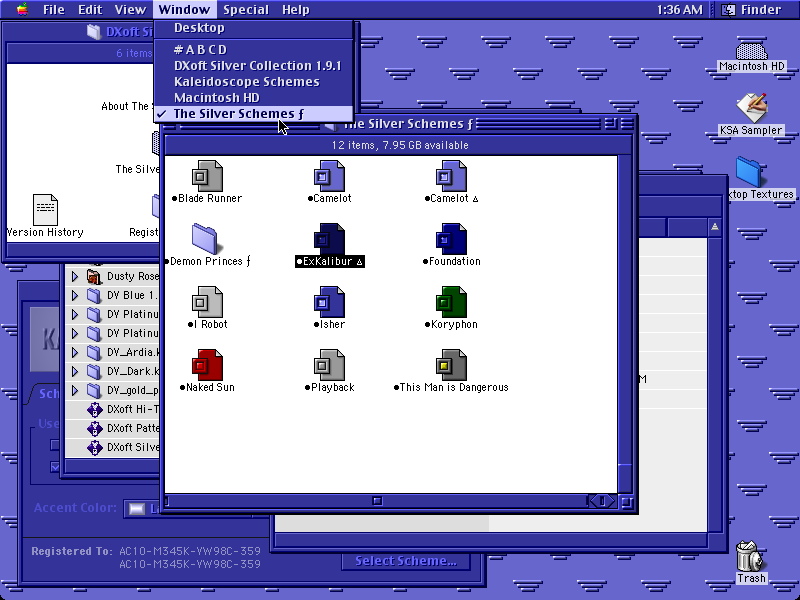Image resolution: width=800 pixels, height=600 pixels.
Task: Select the Foundation scheme file
Action: (452, 239)
